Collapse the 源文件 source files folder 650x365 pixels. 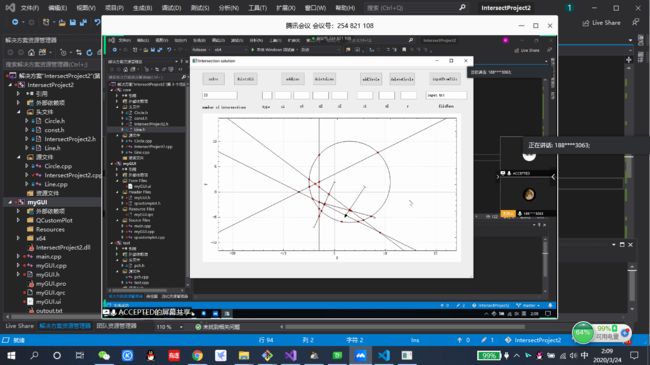coord(19,157)
